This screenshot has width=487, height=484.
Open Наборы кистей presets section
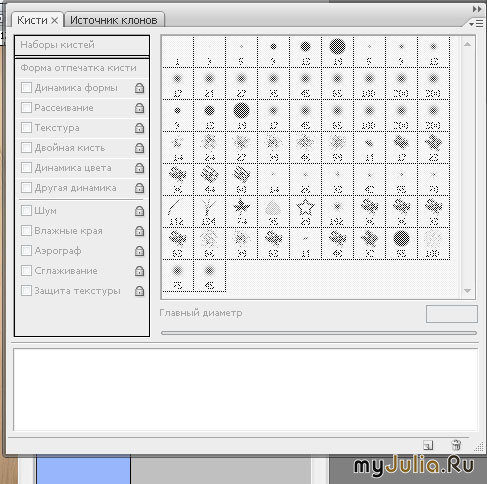tap(82, 45)
